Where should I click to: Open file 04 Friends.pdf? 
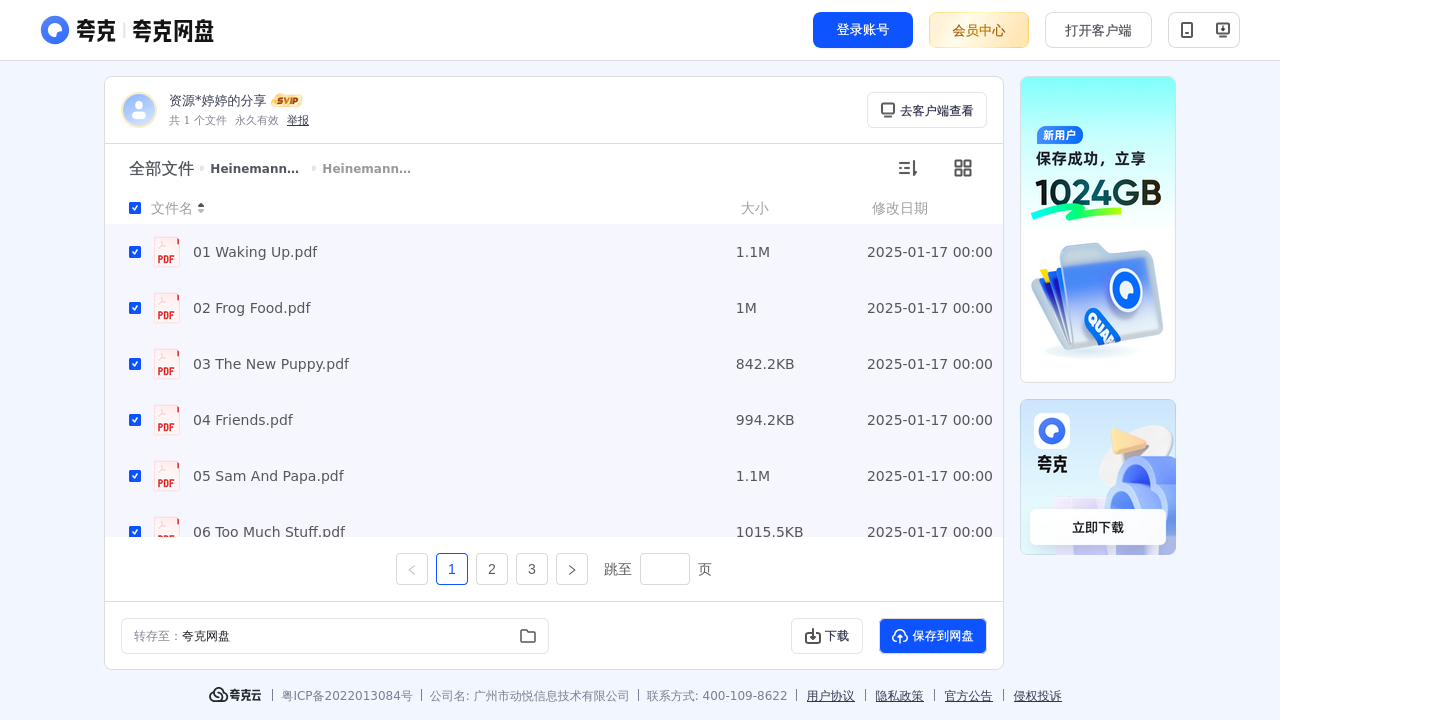[243, 420]
